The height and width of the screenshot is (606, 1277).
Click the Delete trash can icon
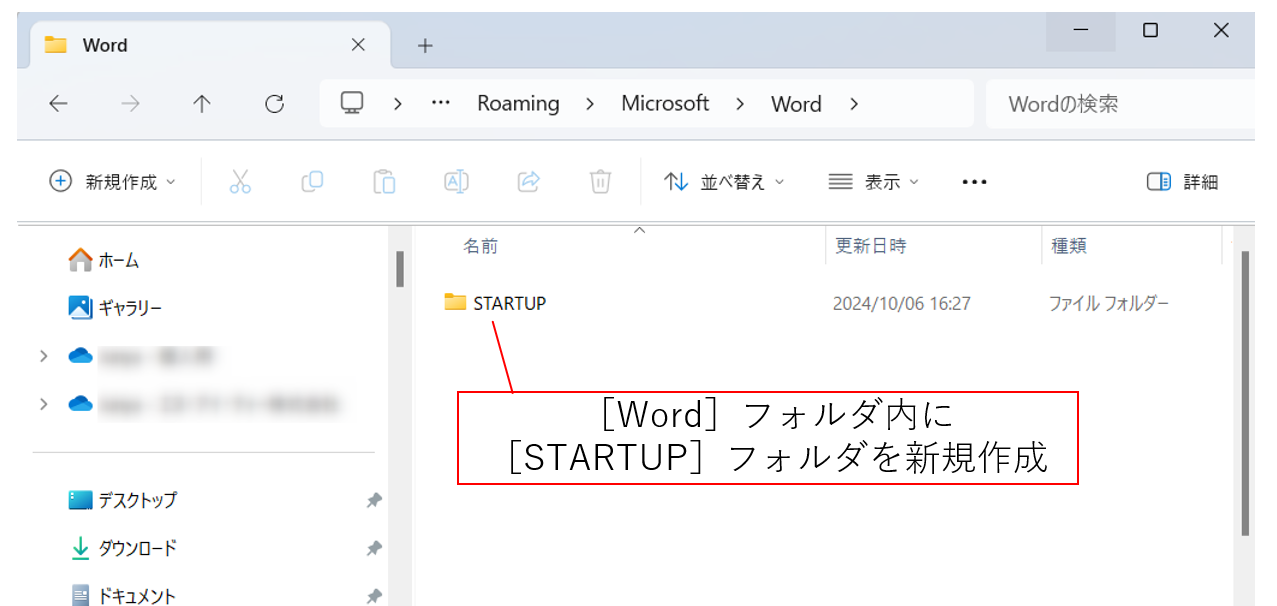pos(600,181)
